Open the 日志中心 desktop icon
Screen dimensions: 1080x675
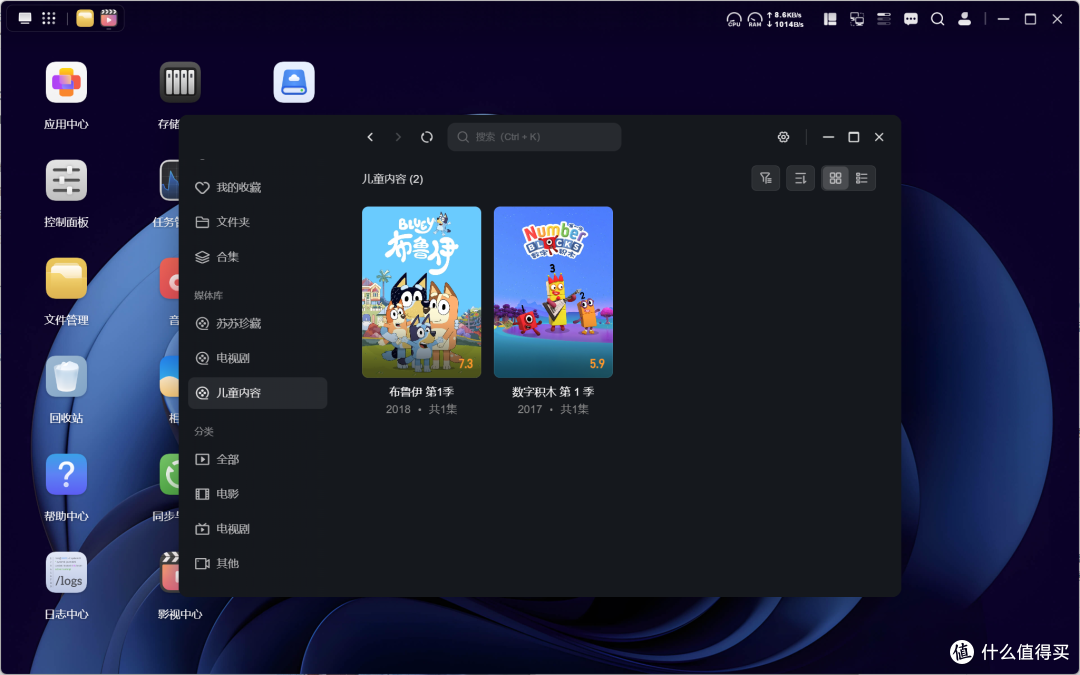coord(66,572)
